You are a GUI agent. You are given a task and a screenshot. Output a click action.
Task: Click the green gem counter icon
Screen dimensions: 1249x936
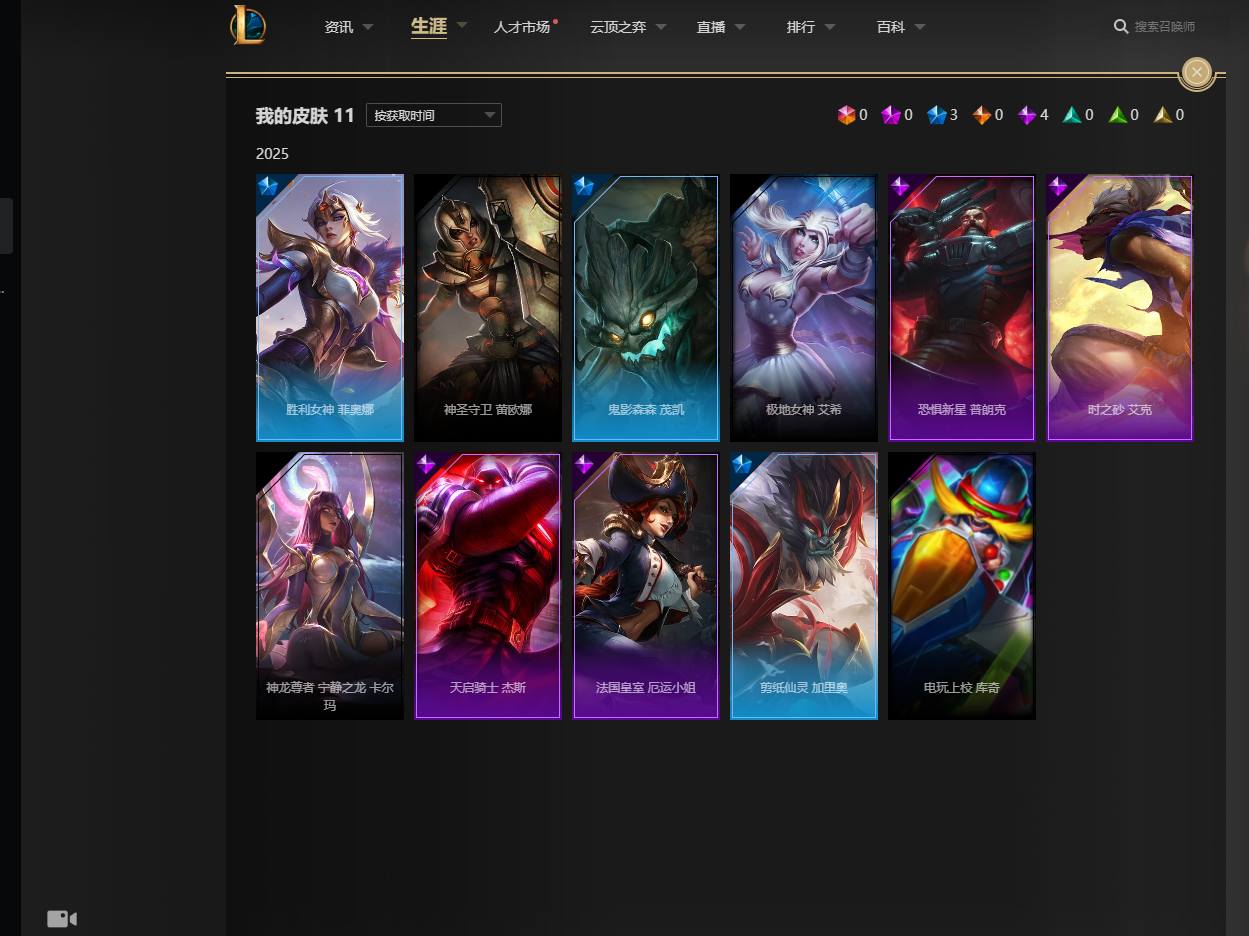(1118, 115)
